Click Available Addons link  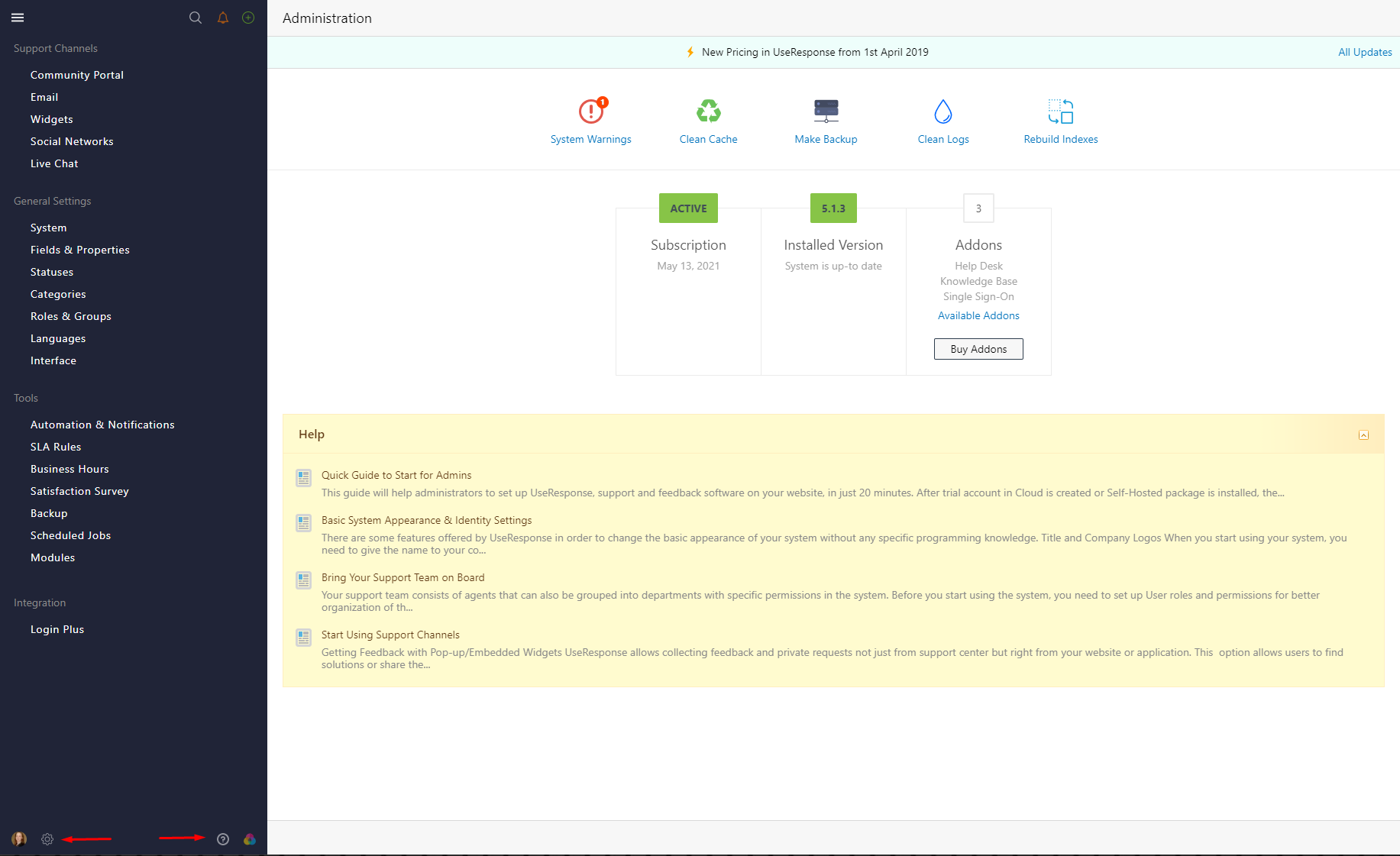point(978,315)
